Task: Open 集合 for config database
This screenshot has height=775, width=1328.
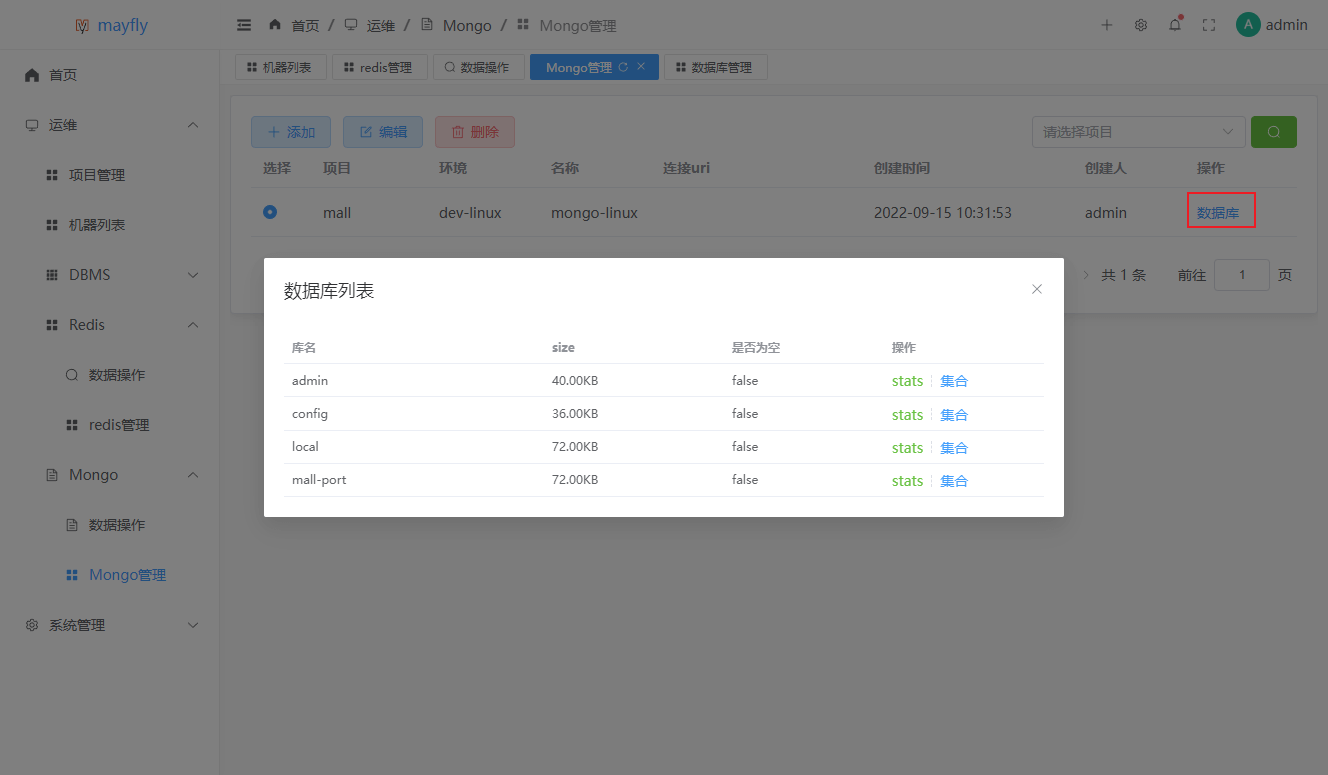Action: tap(954, 414)
